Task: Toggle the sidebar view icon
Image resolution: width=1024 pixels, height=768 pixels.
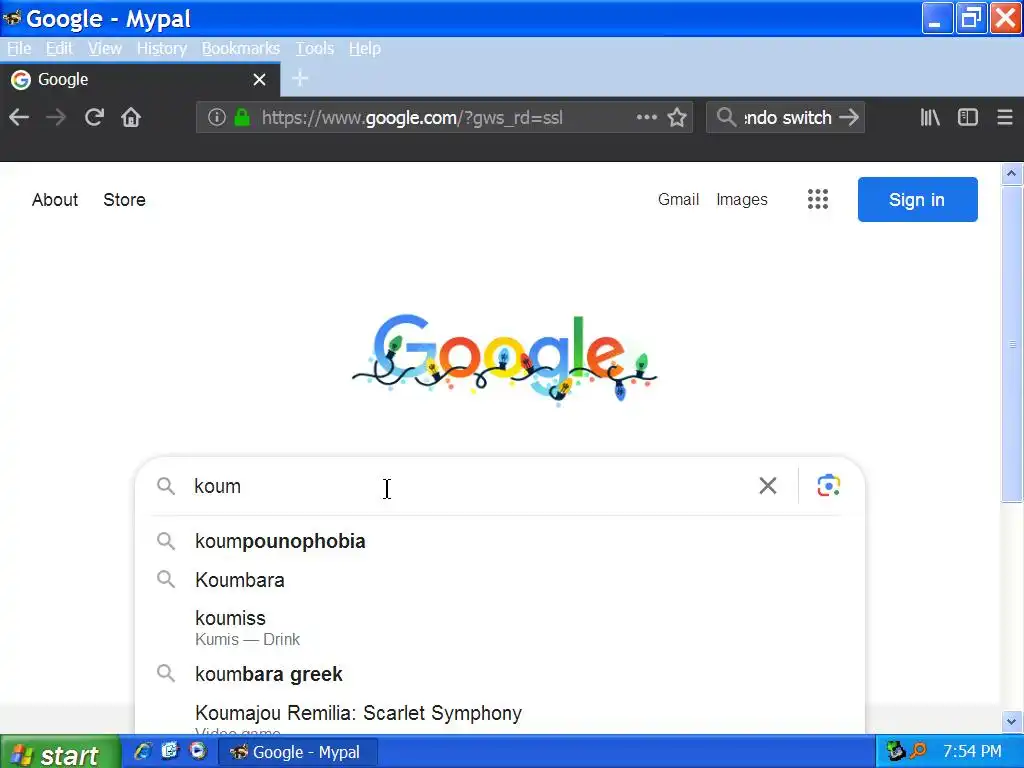Action: (968, 118)
